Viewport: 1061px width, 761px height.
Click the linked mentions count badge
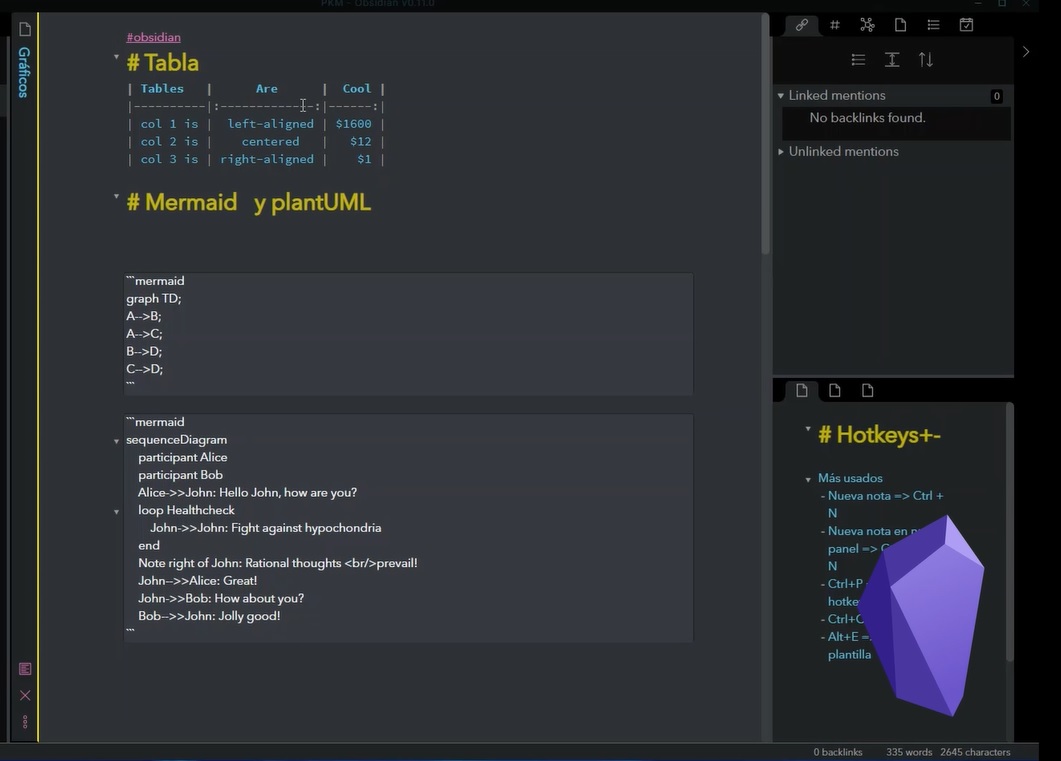997,96
